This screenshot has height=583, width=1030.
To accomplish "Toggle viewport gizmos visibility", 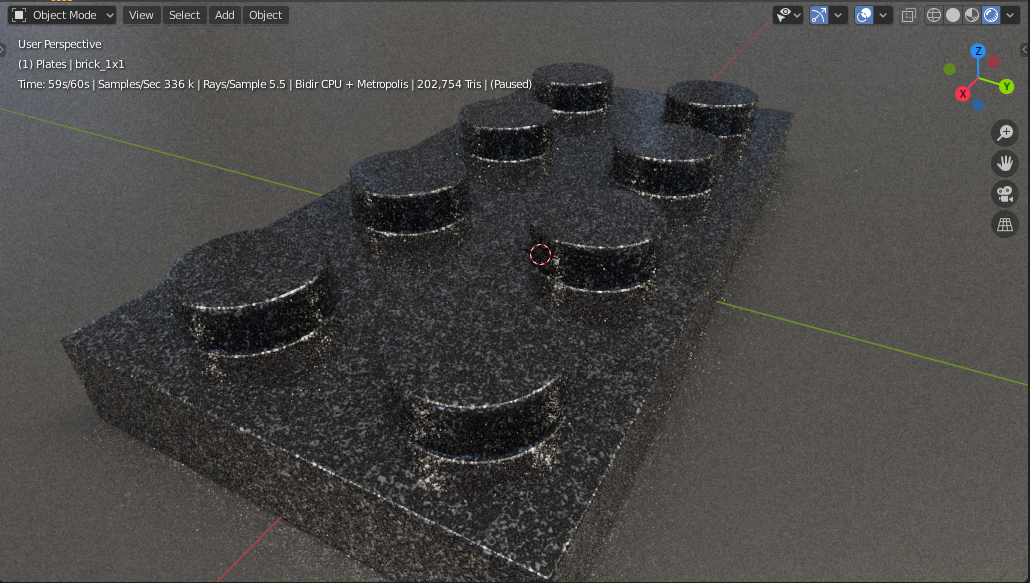I will [819, 15].
